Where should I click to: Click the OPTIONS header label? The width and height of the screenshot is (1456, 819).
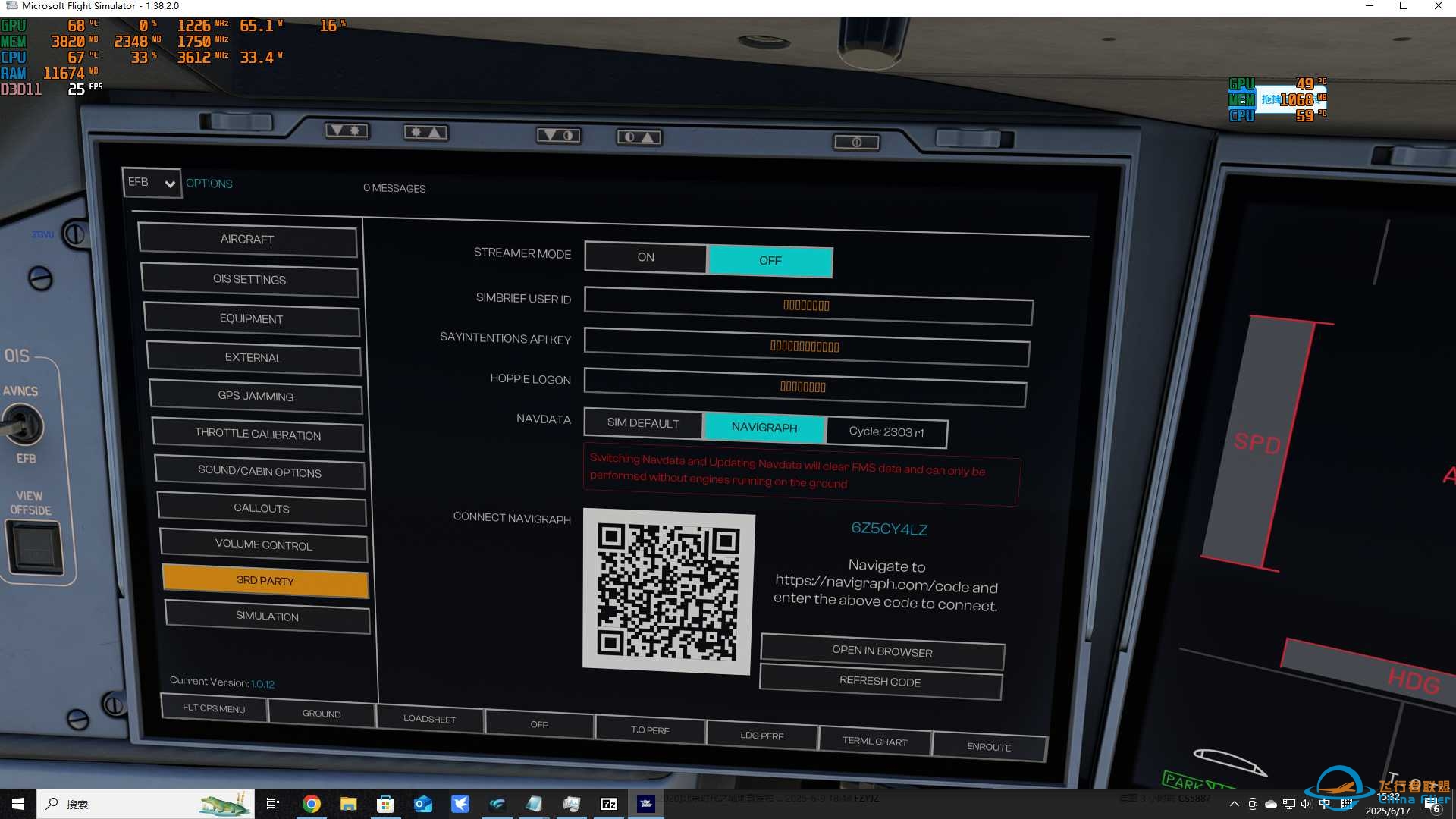pyautogui.click(x=209, y=184)
